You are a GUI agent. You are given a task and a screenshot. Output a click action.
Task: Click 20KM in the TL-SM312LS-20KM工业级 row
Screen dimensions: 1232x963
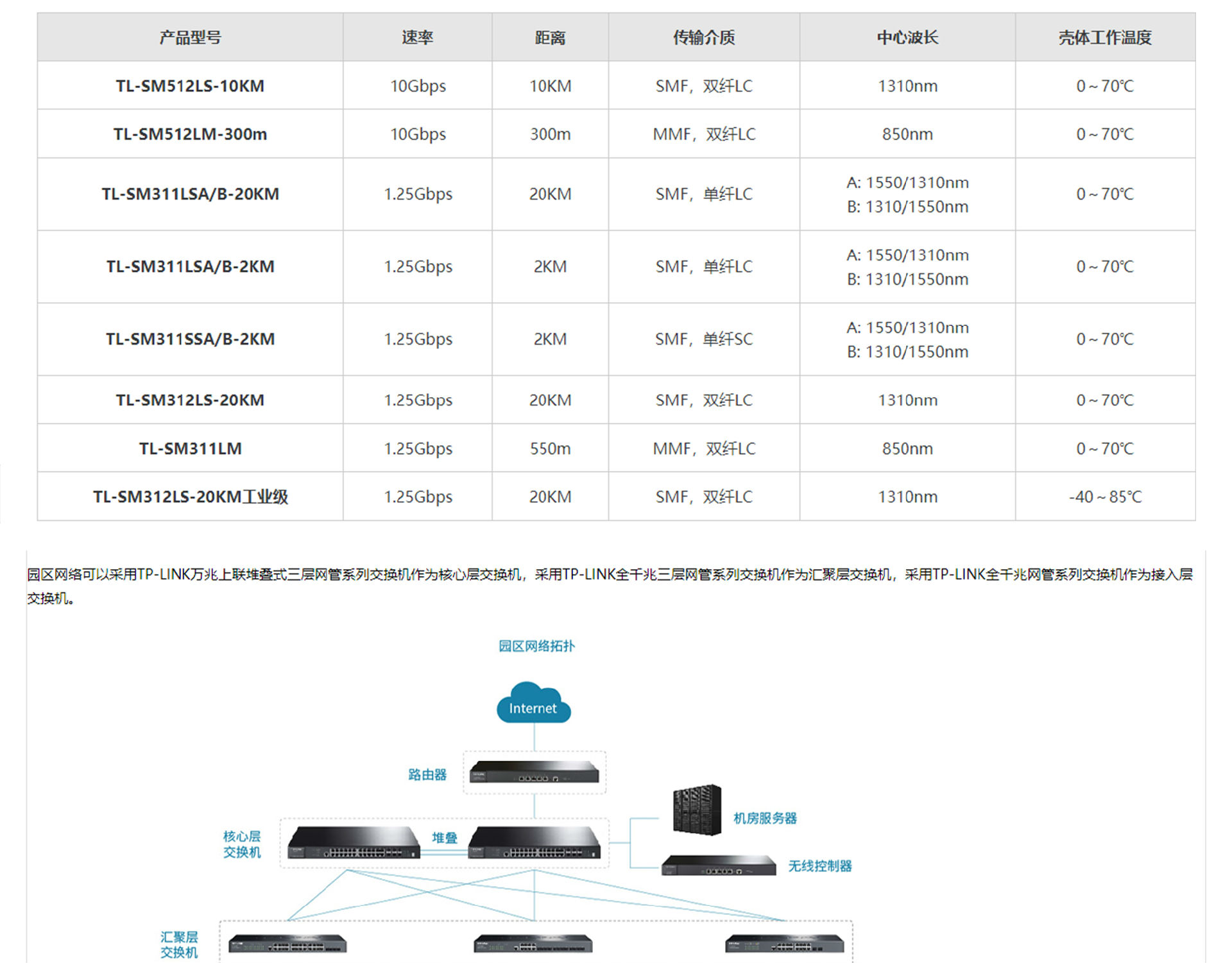pos(550,497)
